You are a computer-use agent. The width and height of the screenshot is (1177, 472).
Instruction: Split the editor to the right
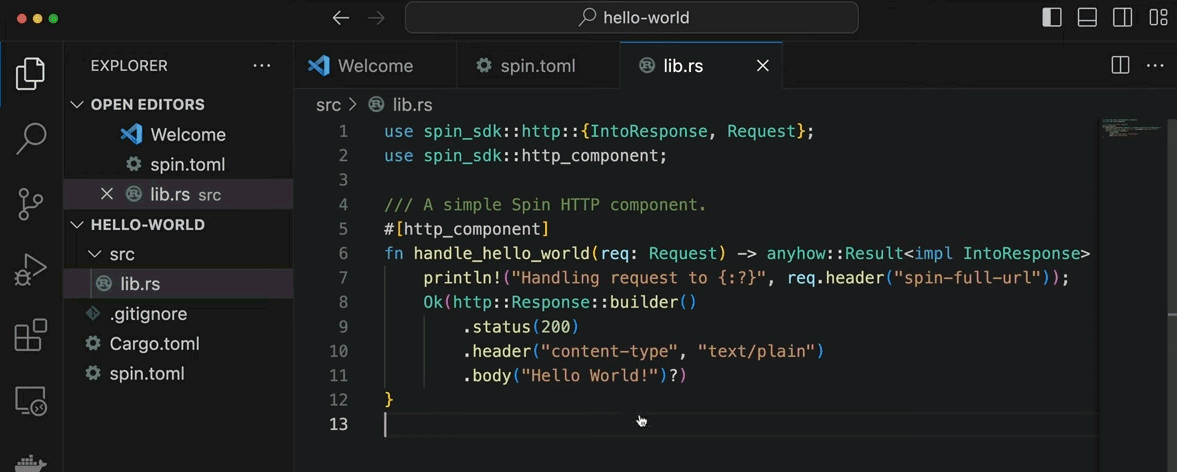[1120, 66]
